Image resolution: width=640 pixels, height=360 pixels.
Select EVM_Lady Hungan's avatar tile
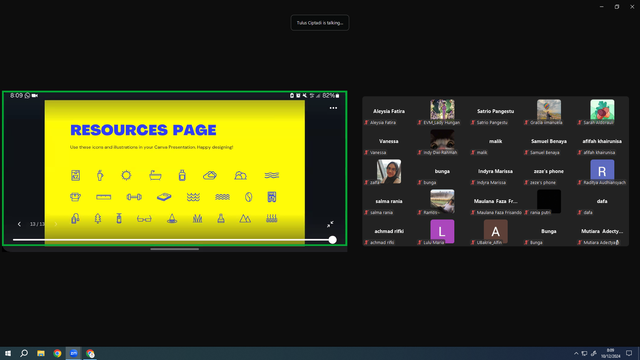(442, 110)
